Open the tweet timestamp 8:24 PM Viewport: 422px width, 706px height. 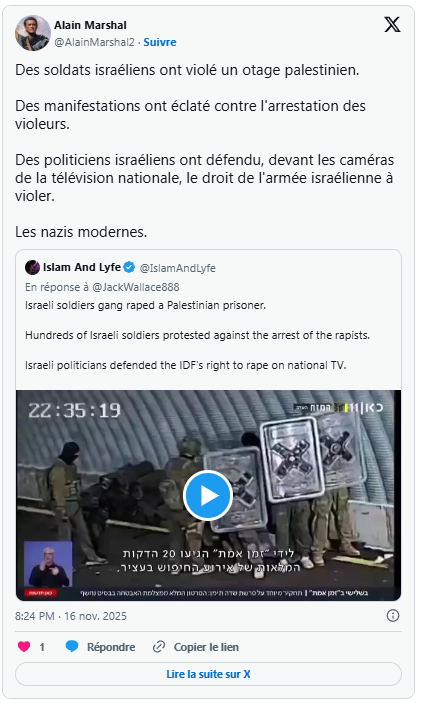(35, 616)
